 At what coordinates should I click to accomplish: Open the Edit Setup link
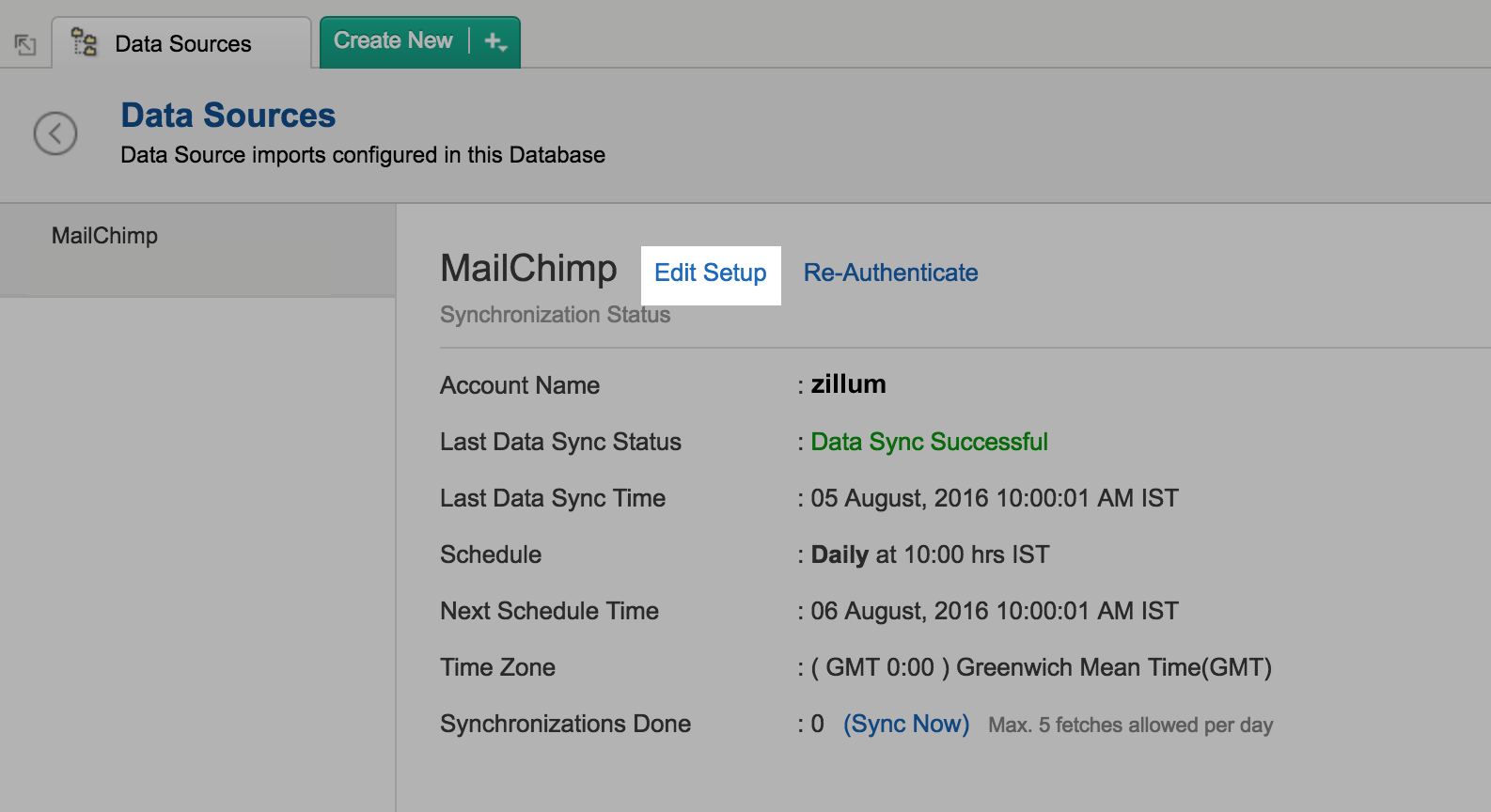[710, 273]
